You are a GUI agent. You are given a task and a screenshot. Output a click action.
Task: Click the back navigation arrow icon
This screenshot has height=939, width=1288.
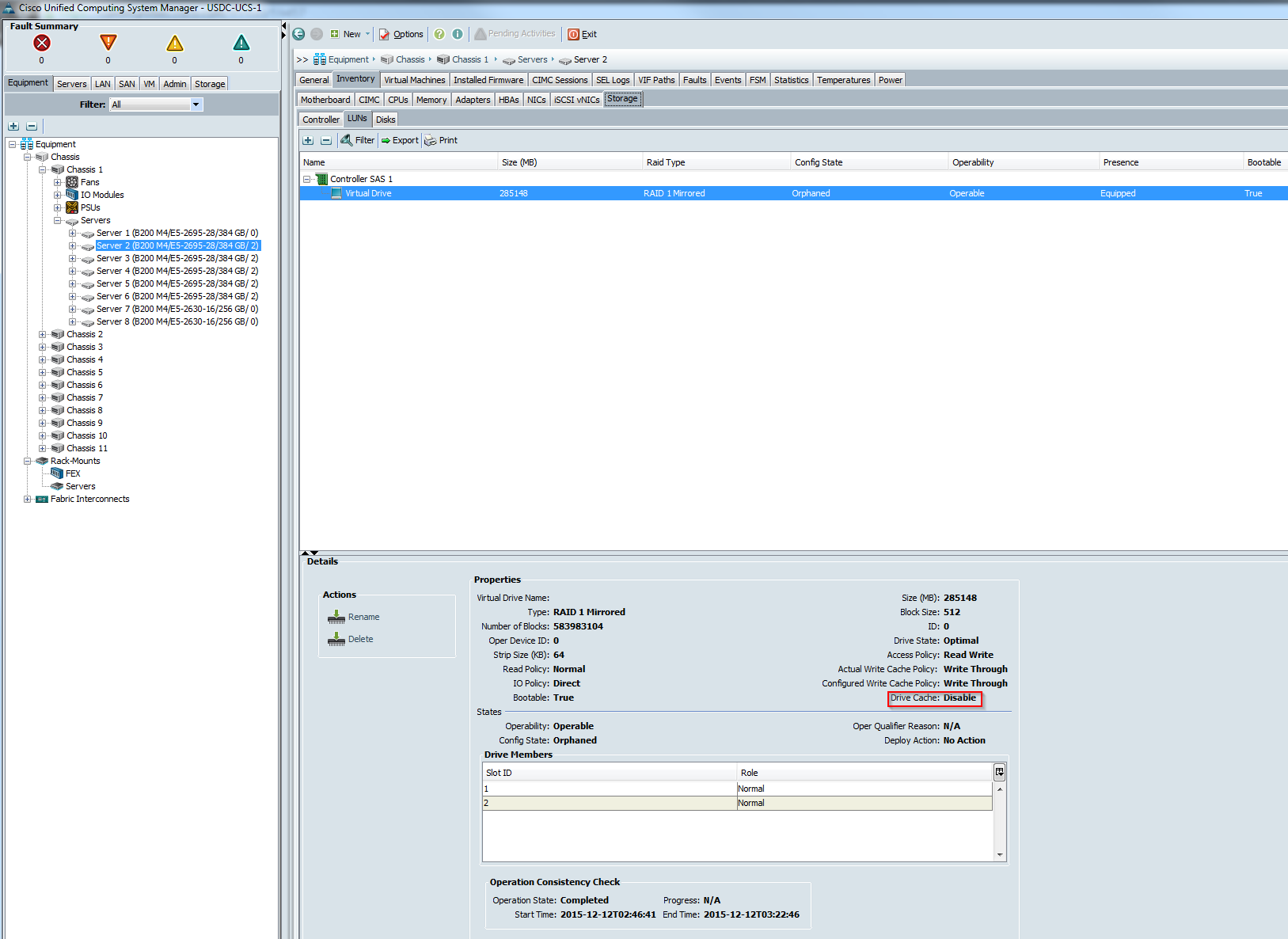(298, 34)
